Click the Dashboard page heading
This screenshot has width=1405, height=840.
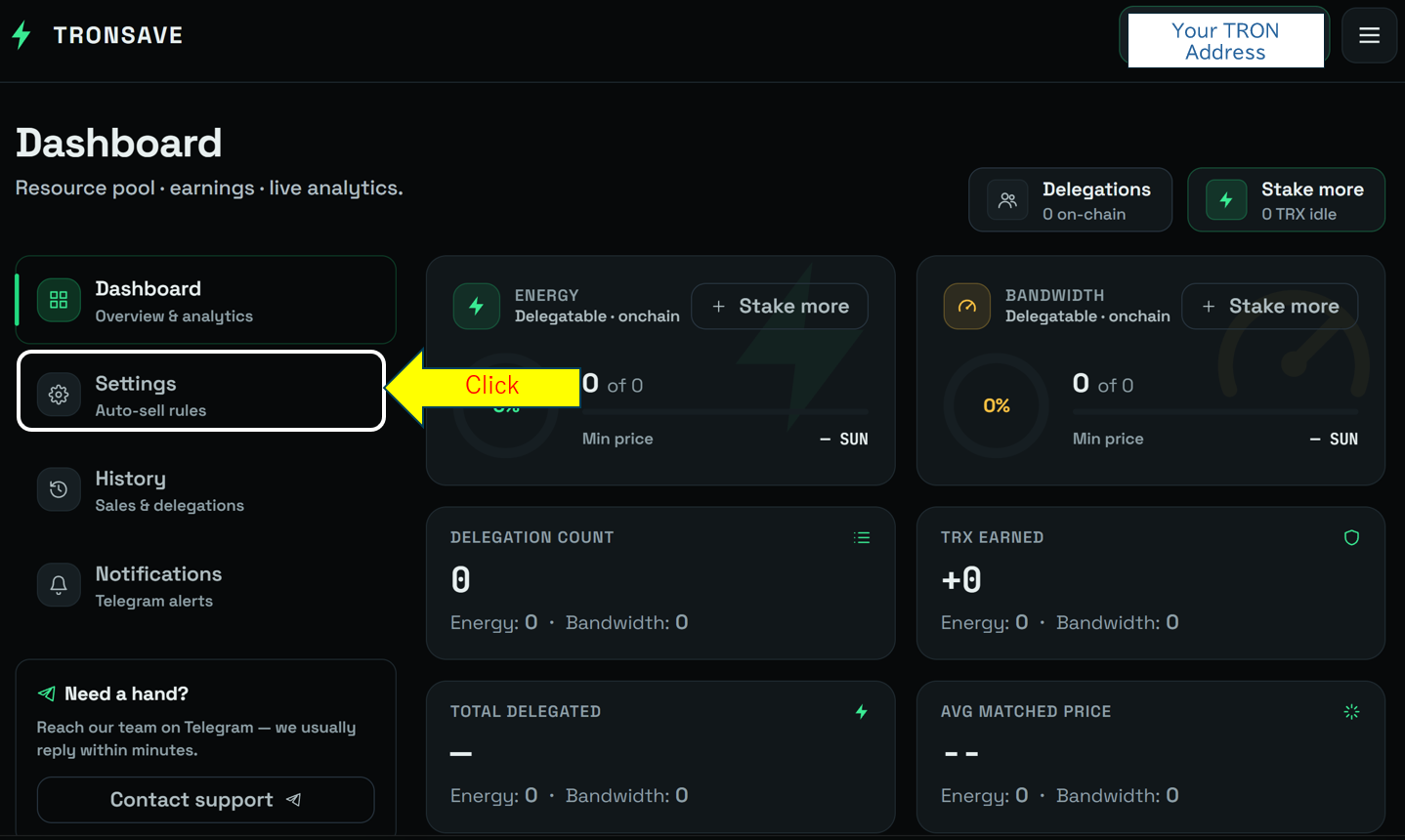[x=119, y=144]
